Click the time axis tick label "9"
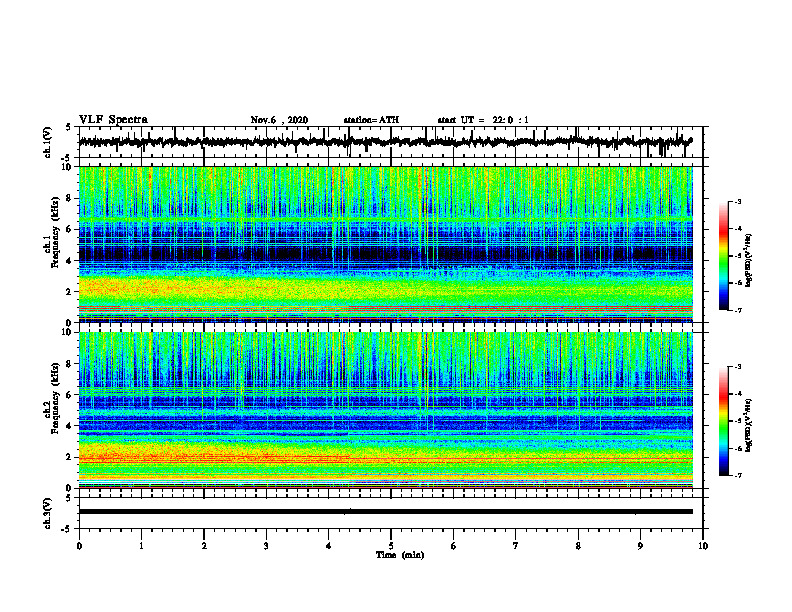This screenshot has width=792, height=612. pos(640,546)
